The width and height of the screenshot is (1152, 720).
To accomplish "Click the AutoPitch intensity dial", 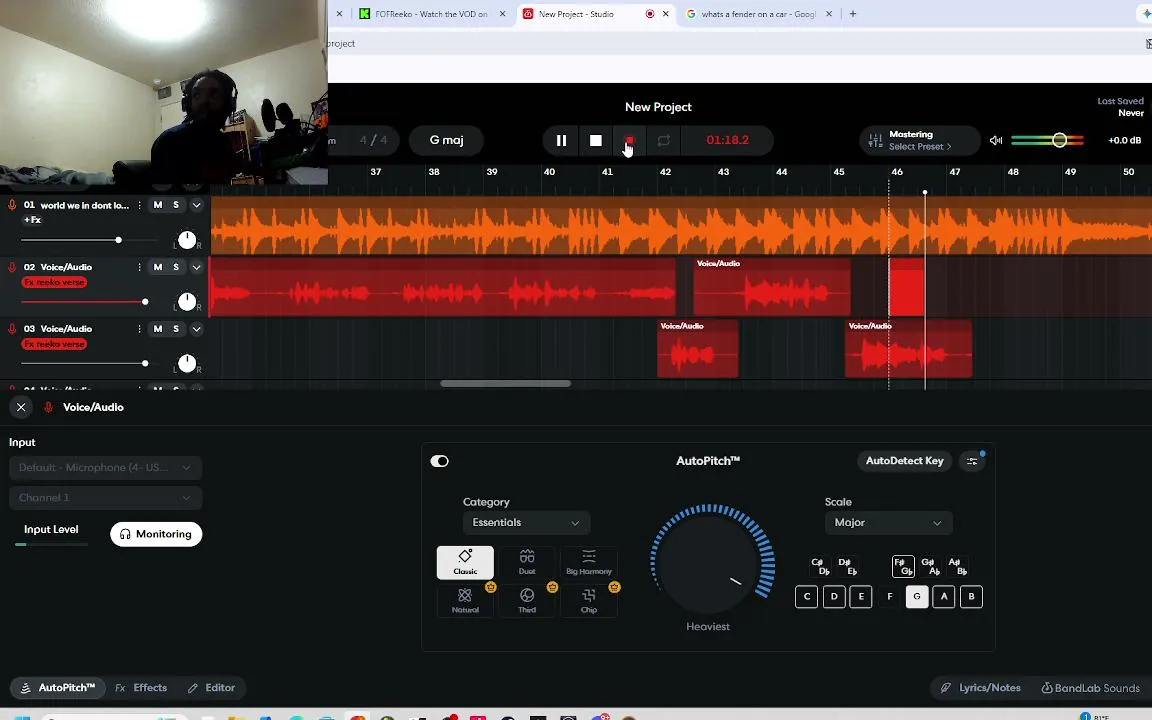I will point(710,563).
